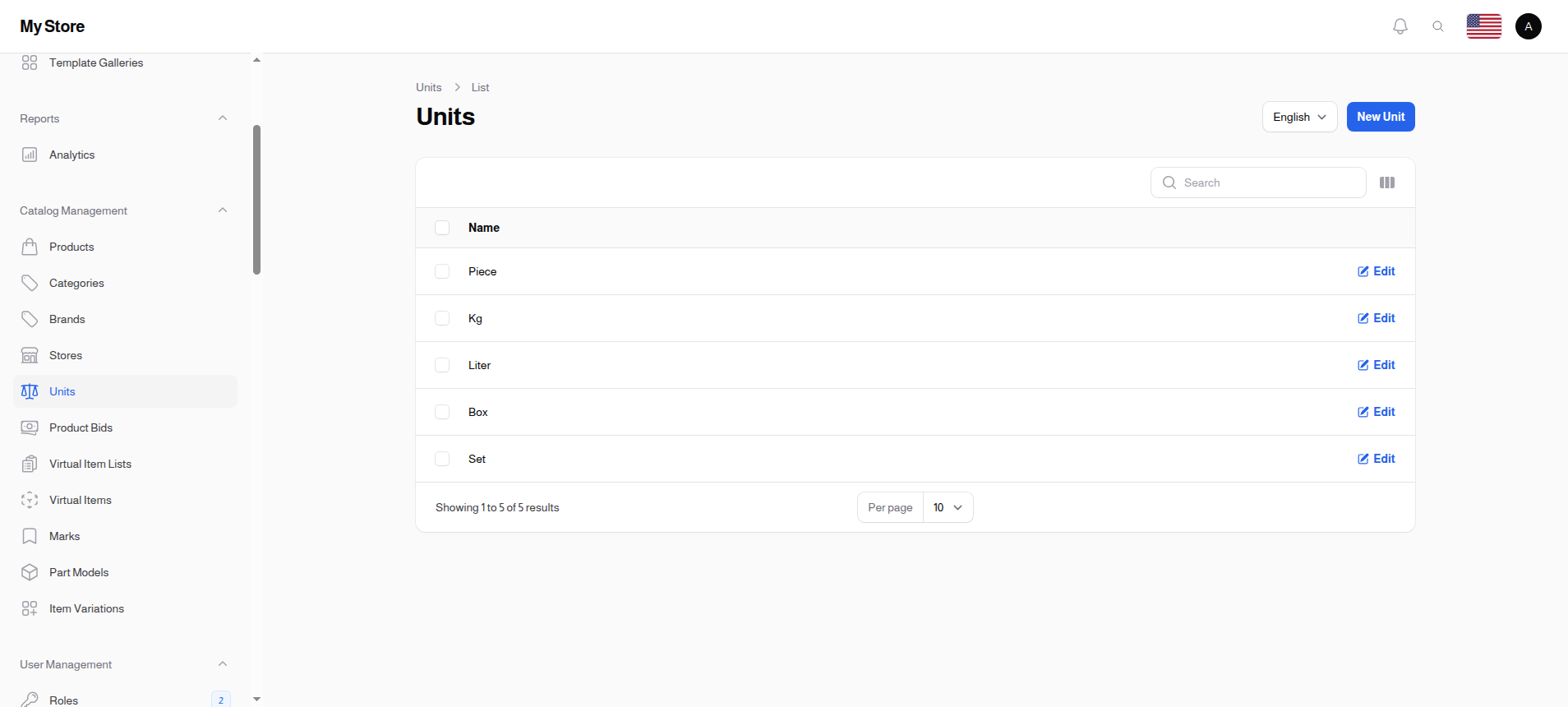The width and height of the screenshot is (1568, 707).
Task: Open the Per page dropdown
Action: point(948,507)
